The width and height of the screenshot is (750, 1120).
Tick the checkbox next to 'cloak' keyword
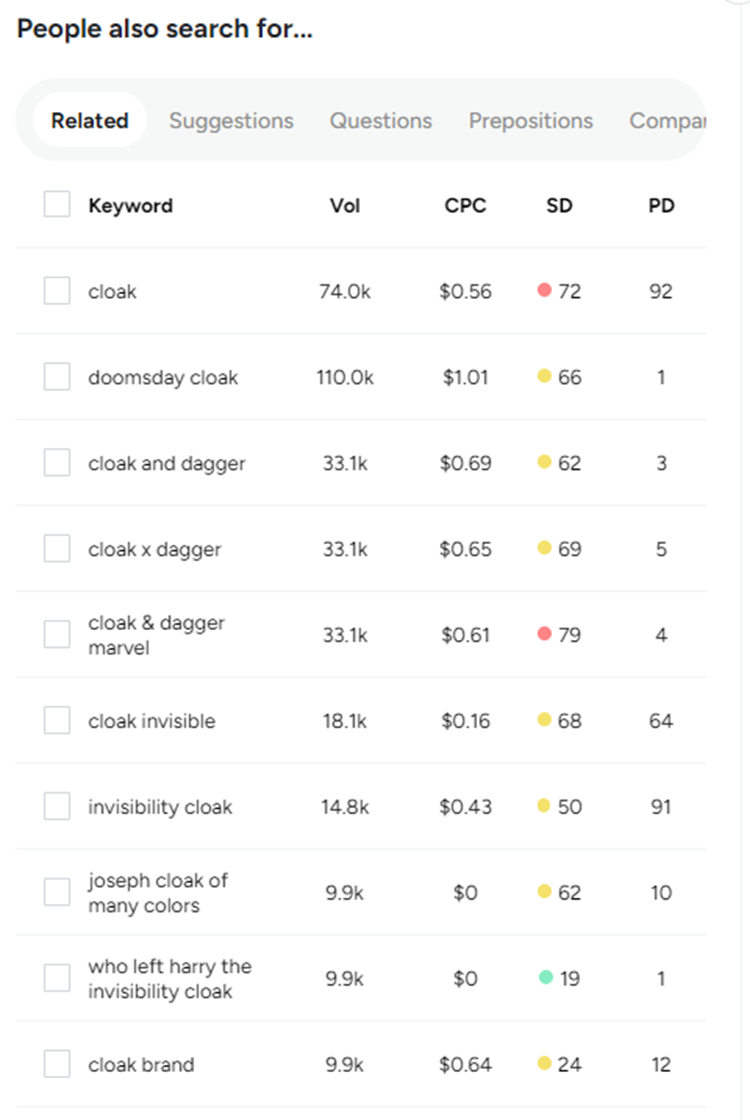(57, 291)
